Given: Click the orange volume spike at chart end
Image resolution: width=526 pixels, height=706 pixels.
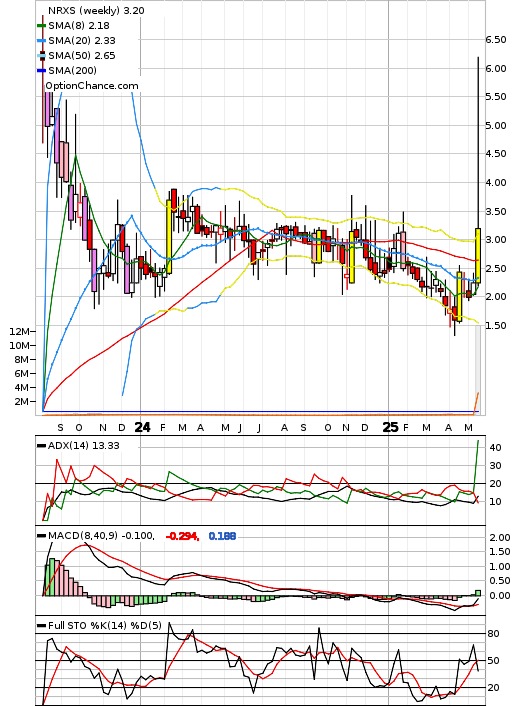Looking at the screenshot, I should pyautogui.click(x=477, y=401).
